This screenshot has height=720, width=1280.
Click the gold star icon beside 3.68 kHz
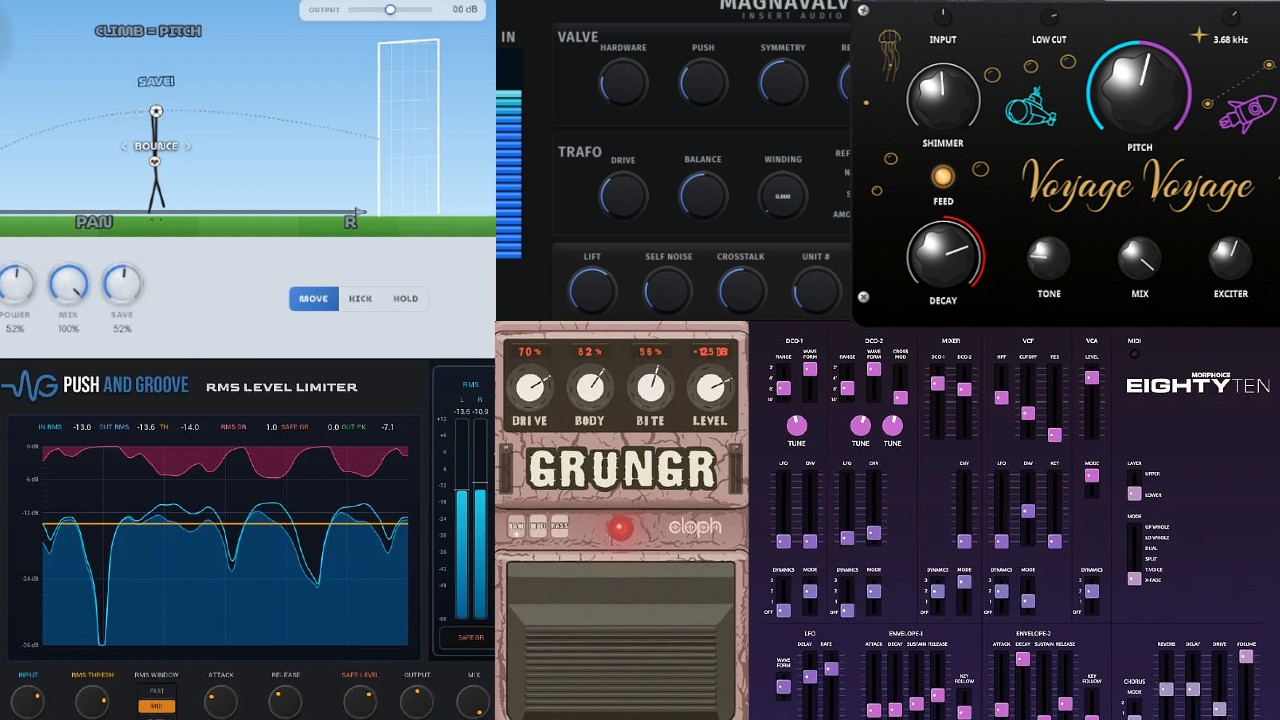pos(1198,36)
